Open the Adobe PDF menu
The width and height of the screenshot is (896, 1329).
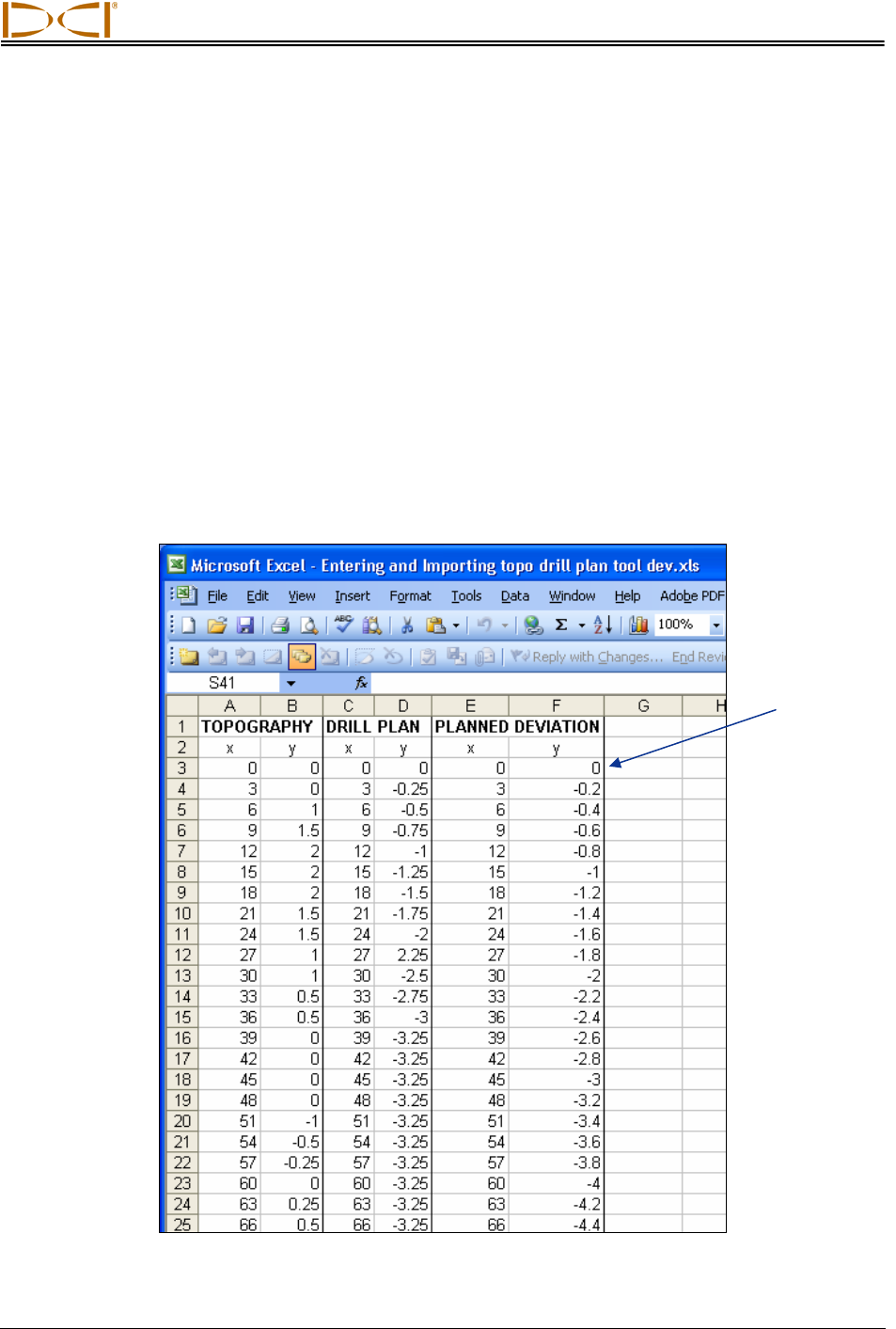pyautogui.click(x=692, y=596)
